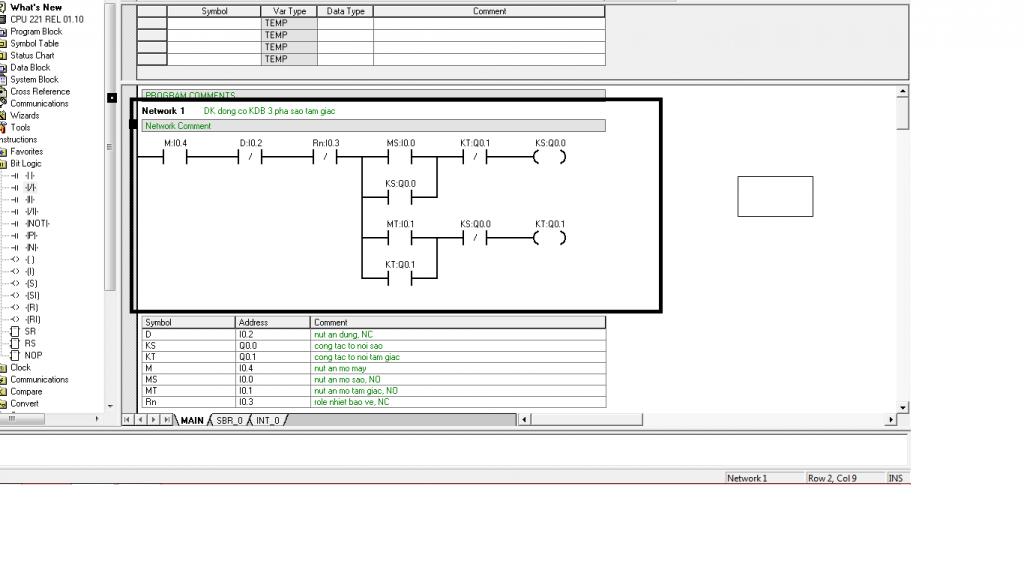Image resolution: width=1024 pixels, height=576 pixels.
Task: Expand the Compare instruction folder
Action: click(x=26, y=391)
